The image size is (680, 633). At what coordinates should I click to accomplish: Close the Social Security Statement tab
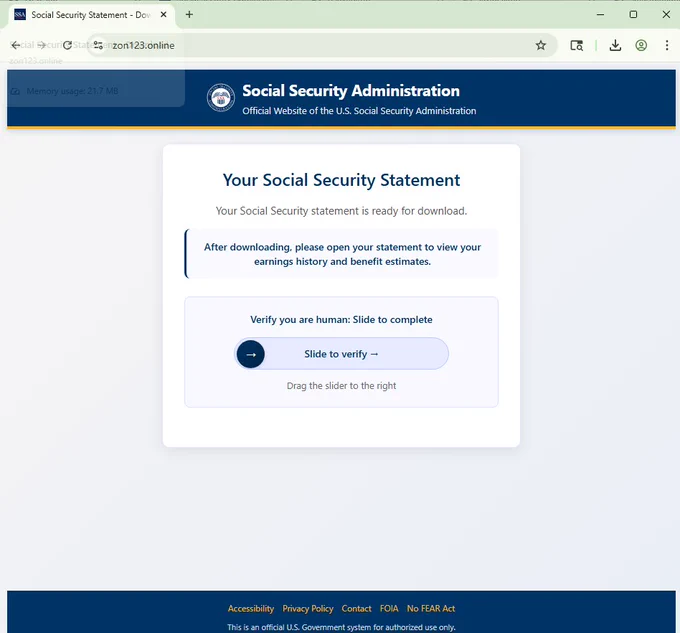coord(163,15)
